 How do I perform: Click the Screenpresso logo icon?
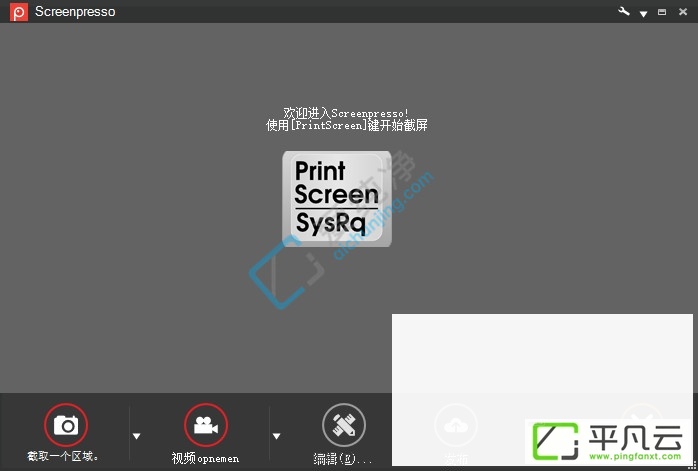point(19,12)
